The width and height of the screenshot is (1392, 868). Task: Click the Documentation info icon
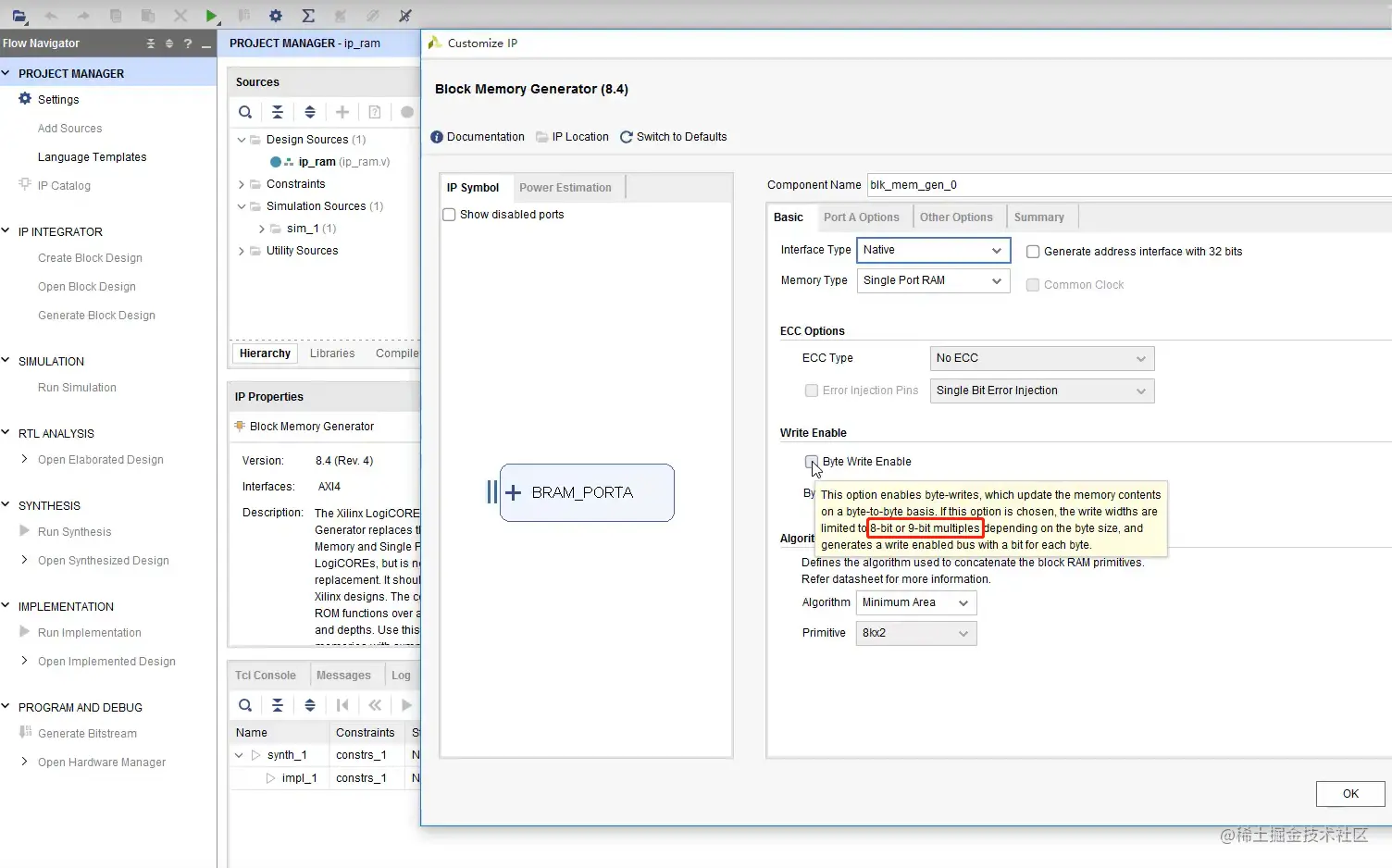point(437,137)
